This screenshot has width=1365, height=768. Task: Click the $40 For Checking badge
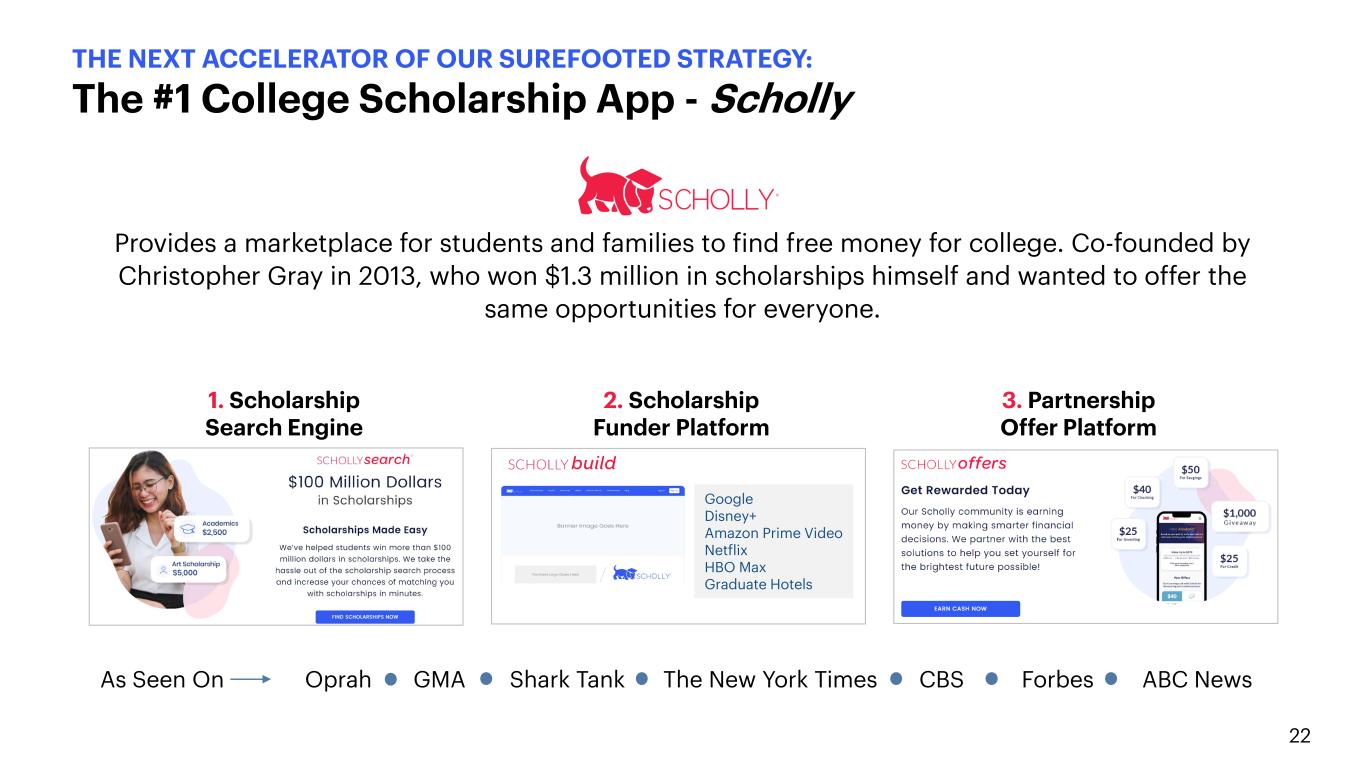pos(1142,491)
